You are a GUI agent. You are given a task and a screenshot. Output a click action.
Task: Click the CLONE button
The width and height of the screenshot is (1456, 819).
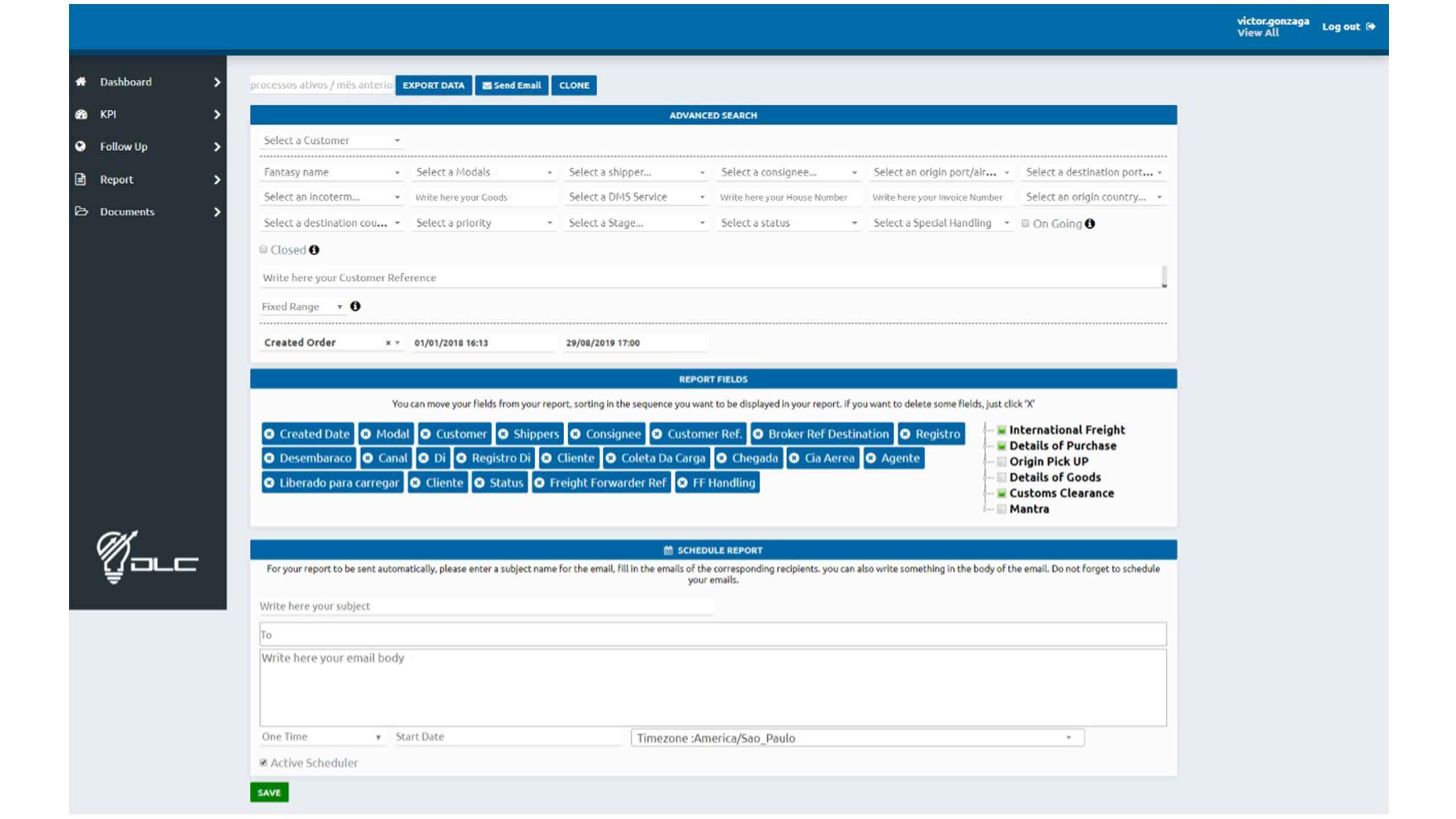574,85
